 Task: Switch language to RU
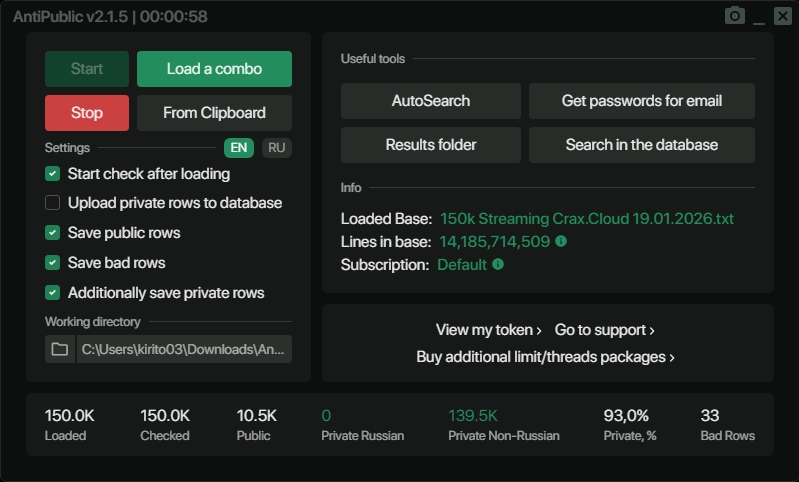277,148
